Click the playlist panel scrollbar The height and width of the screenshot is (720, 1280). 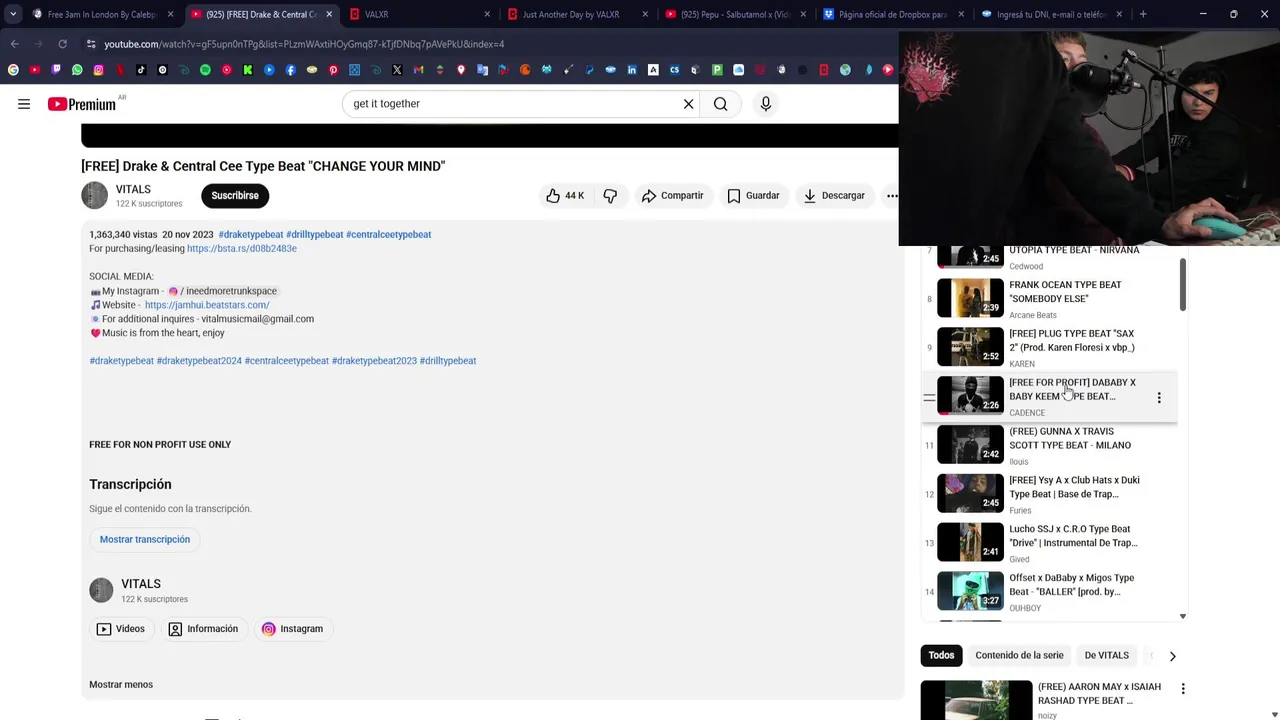tap(1183, 285)
